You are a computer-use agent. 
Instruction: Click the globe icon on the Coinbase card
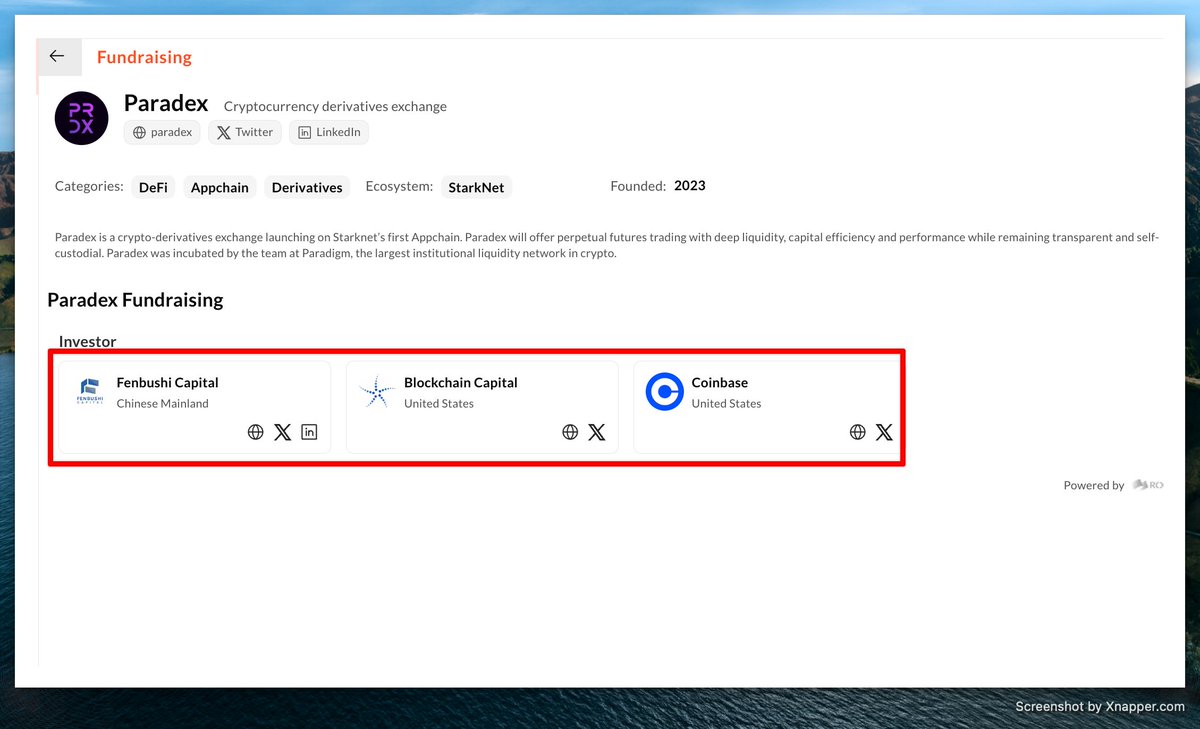857,431
